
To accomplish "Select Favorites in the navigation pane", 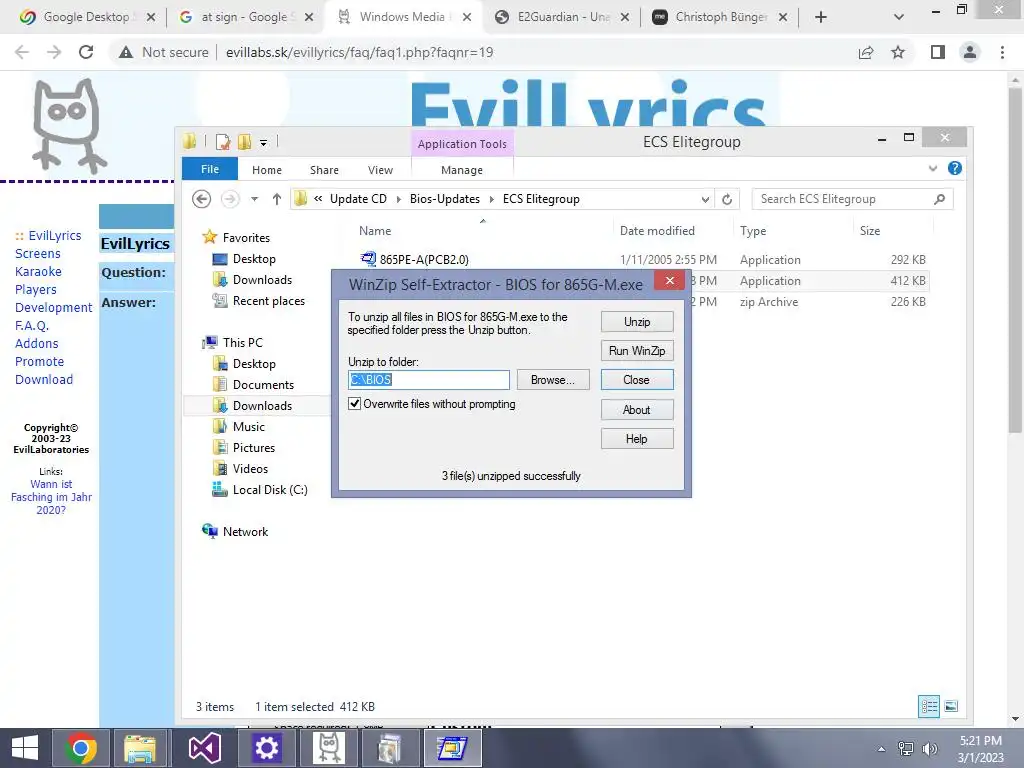I will click(x=246, y=238).
